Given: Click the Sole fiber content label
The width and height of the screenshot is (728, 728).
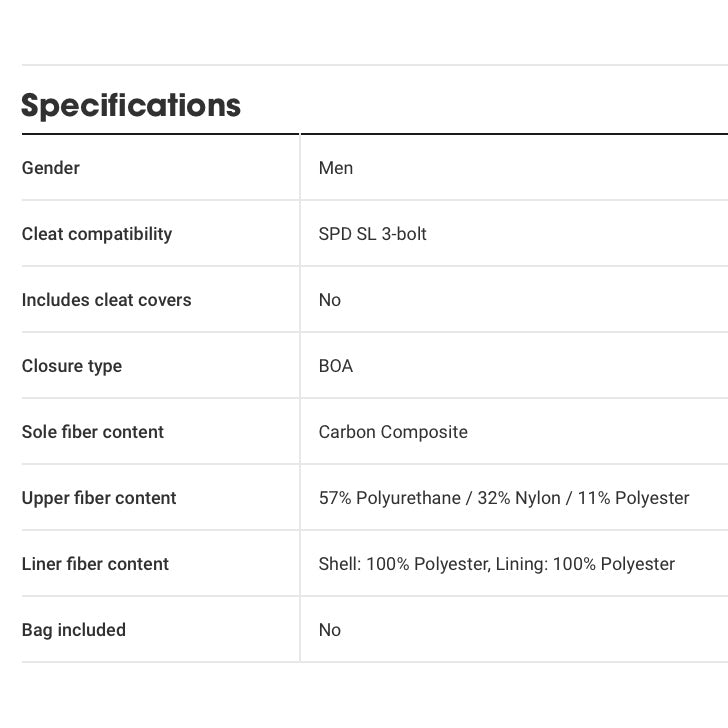Looking at the screenshot, I should [x=93, y=432].
